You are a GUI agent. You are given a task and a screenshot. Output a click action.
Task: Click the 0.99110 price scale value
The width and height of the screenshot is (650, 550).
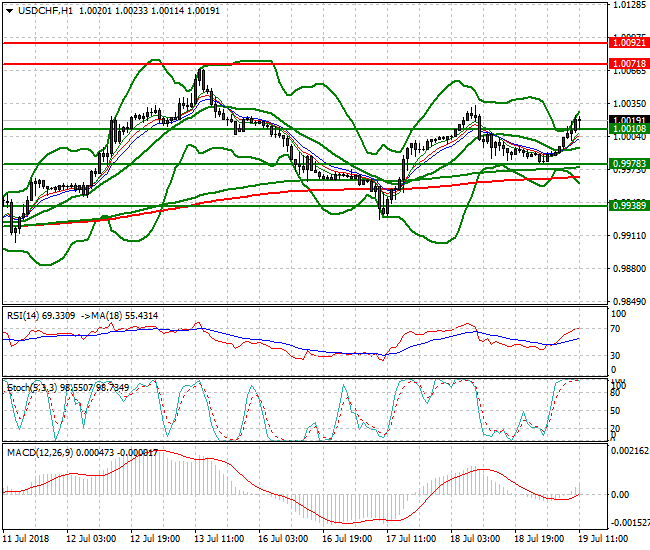(629, 235)
